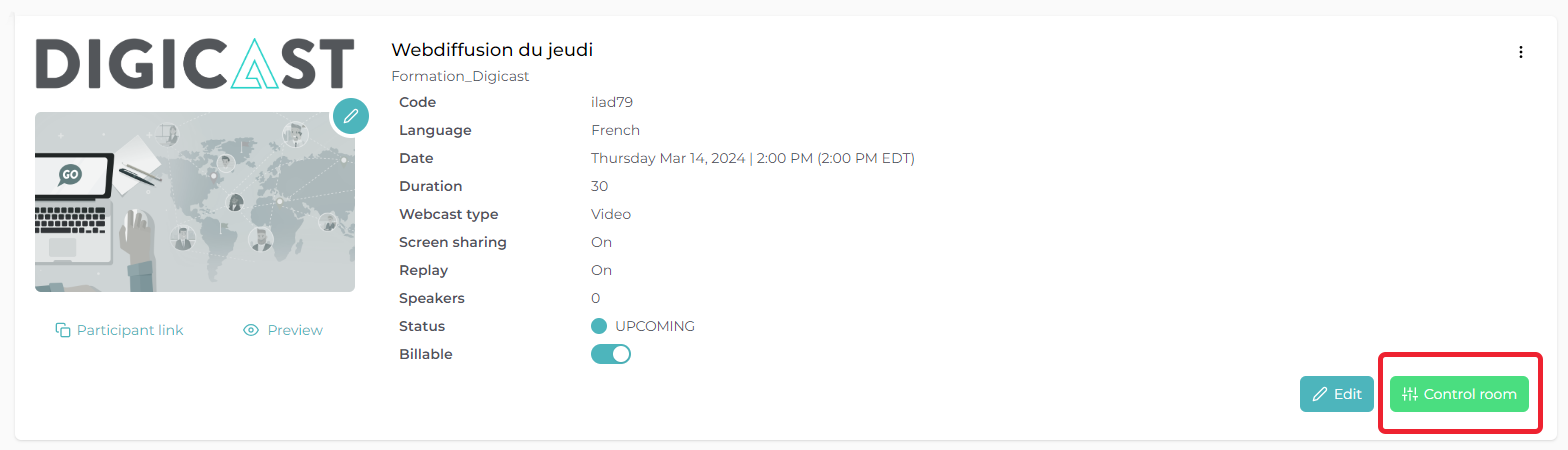Click the UPCOMING status text

pos(654,326)
